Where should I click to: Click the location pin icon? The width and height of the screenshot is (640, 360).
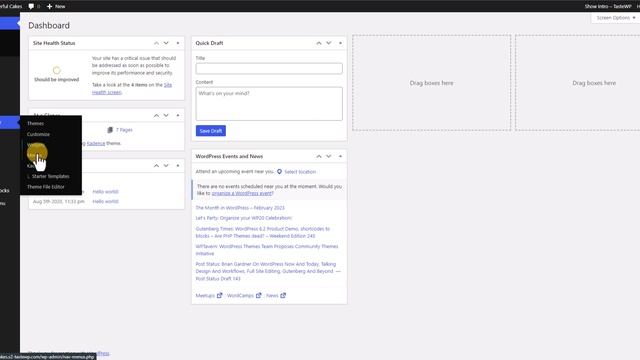[x=280, y=172]
